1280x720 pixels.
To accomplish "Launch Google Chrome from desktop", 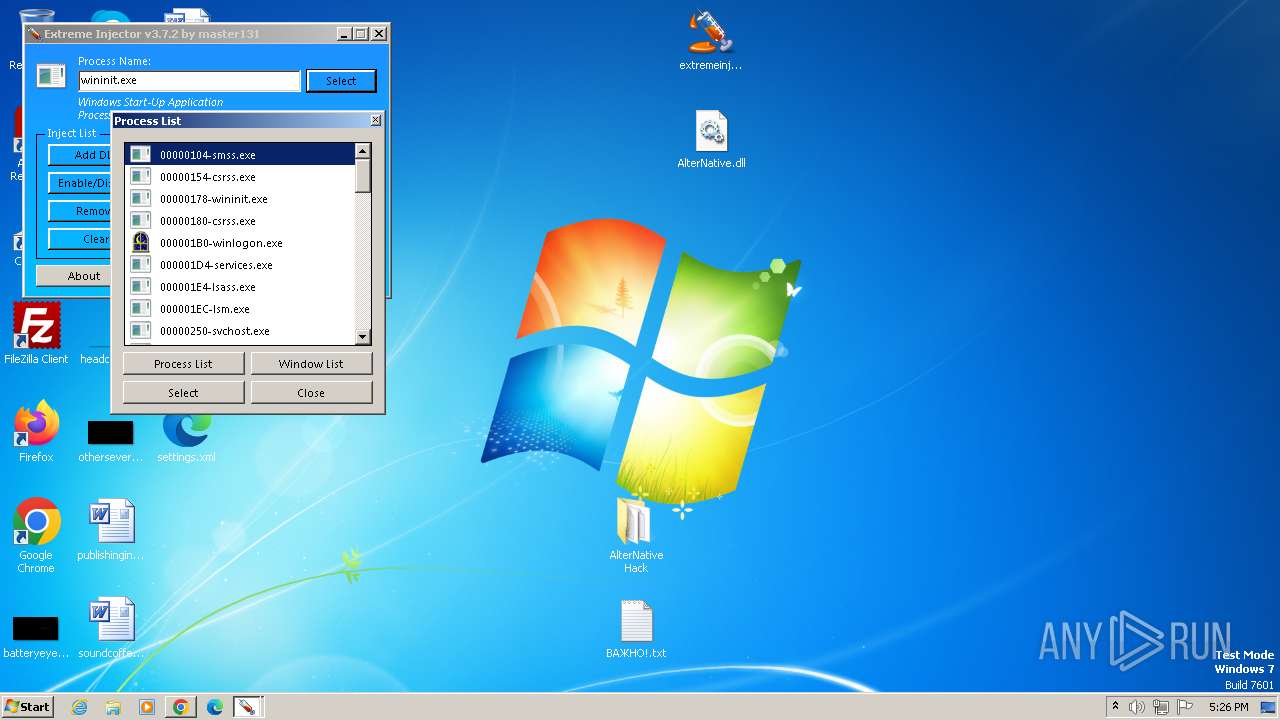I will pos(36,536).
